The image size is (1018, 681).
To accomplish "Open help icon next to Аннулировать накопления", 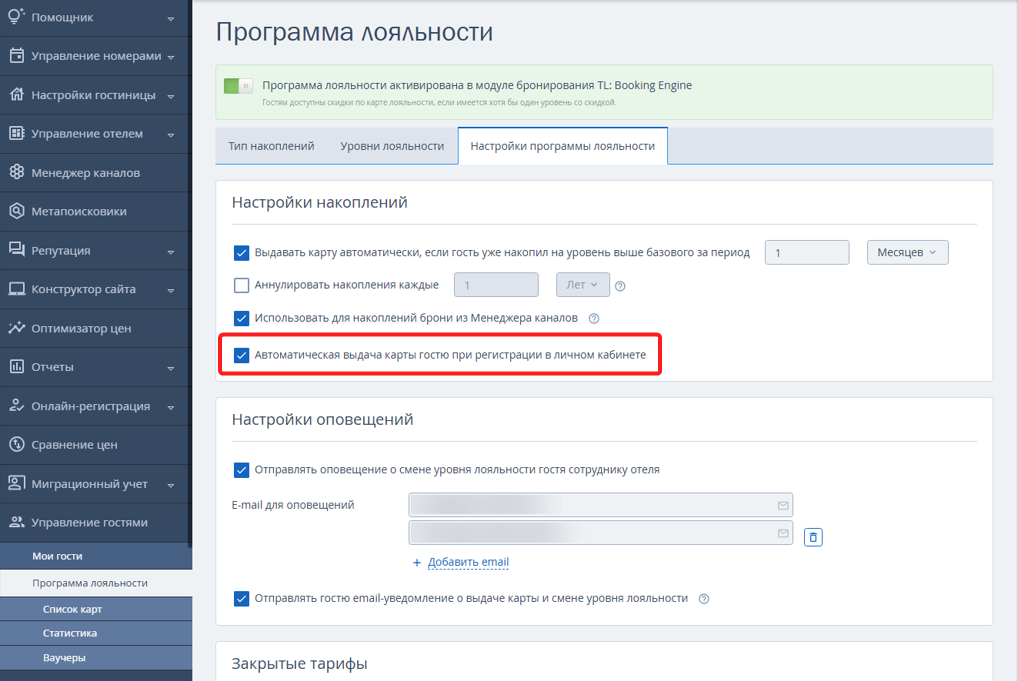I will (620, 286).
